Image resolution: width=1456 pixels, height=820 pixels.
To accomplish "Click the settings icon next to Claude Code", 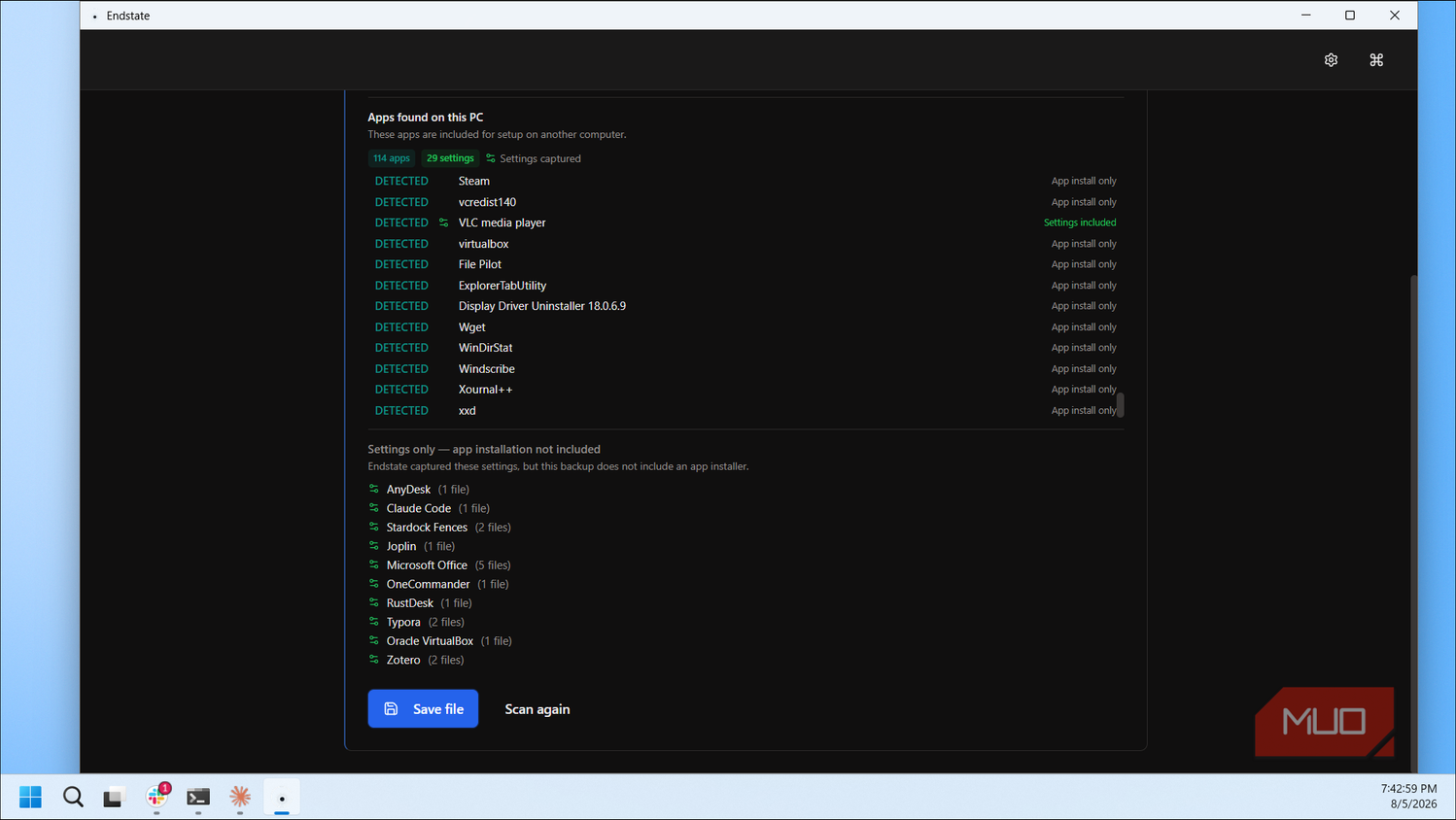I will [374, 508].
